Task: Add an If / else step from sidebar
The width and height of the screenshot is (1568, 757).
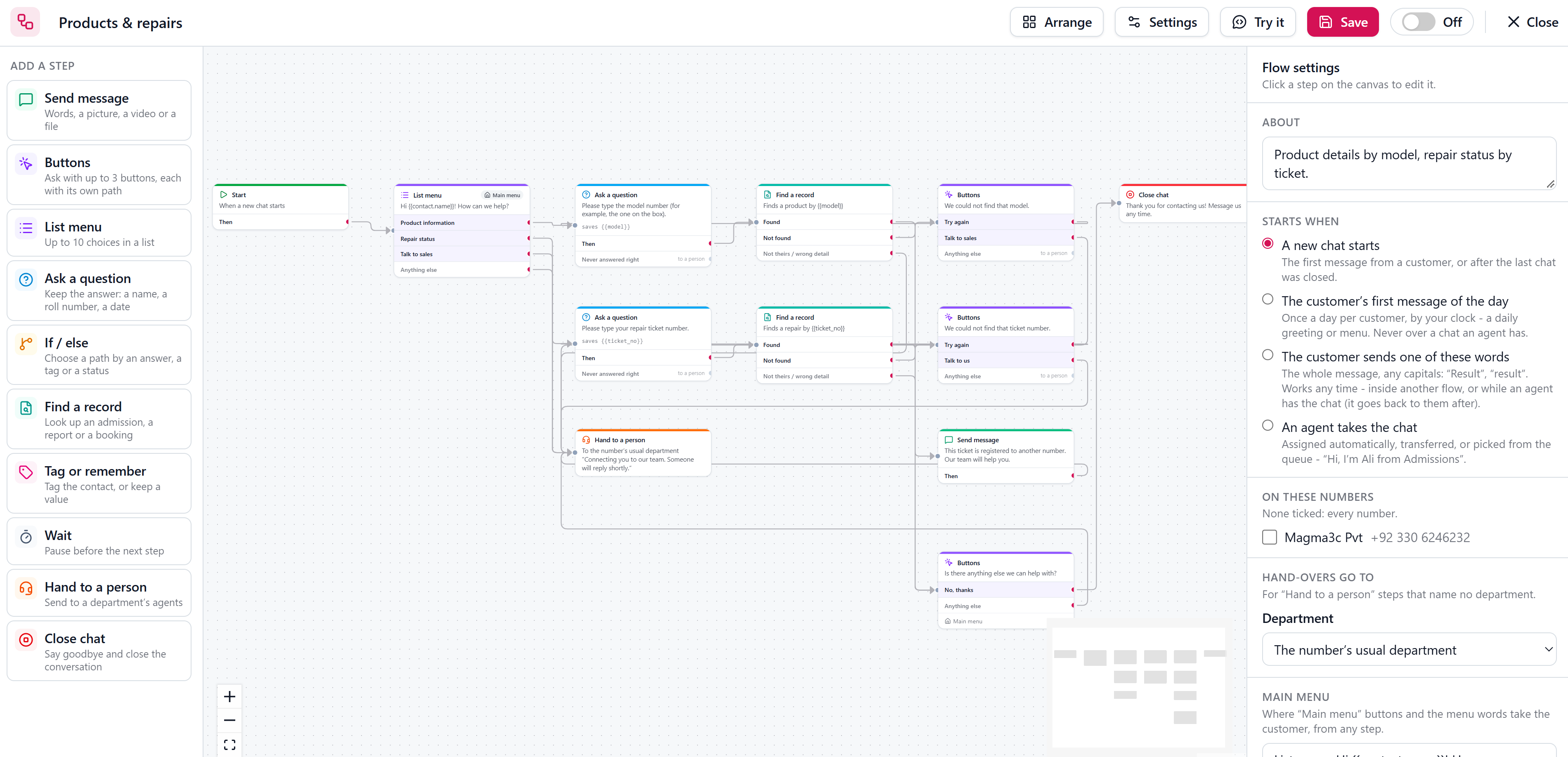Action: click(x=99, y=355)
